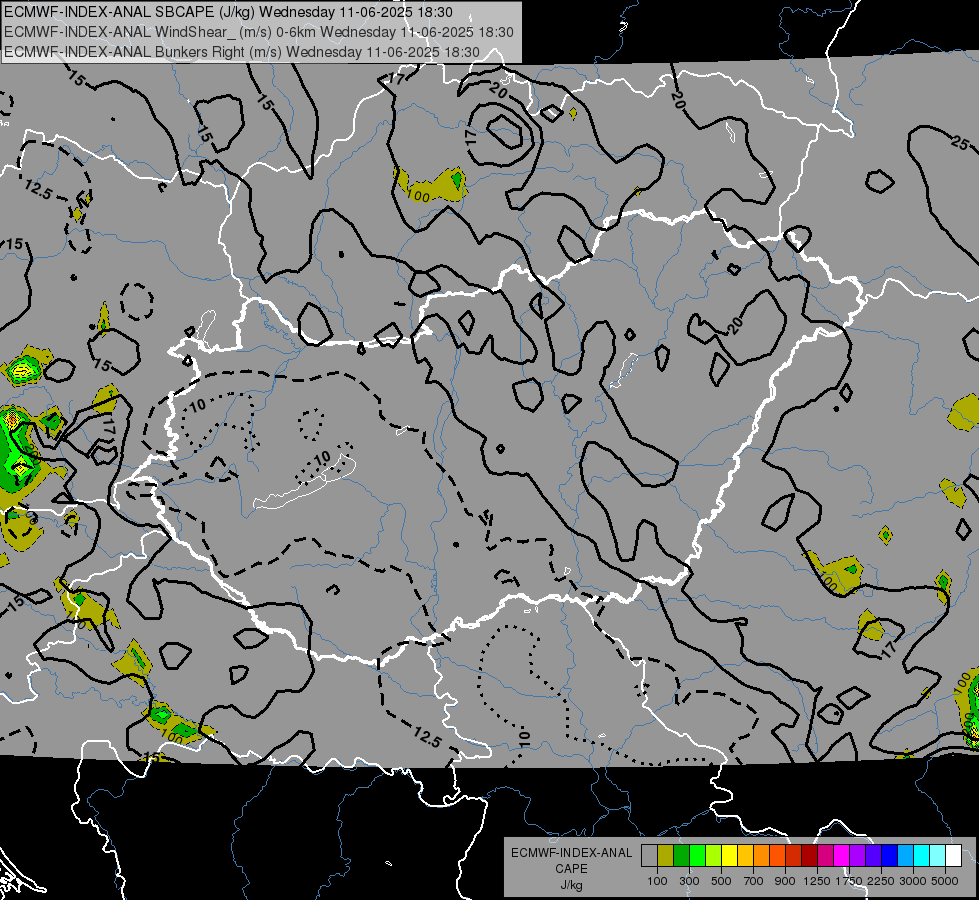Click the SBCAPE title line

point(229,12)
